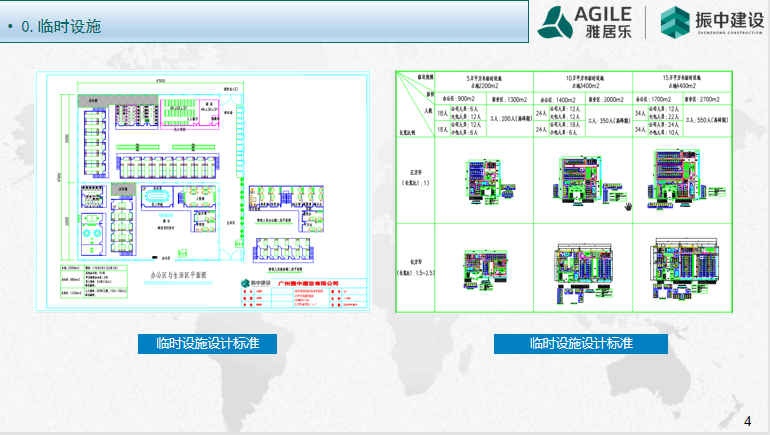Click the square layout plan under the 15万 column

click(x=686, y=179)
